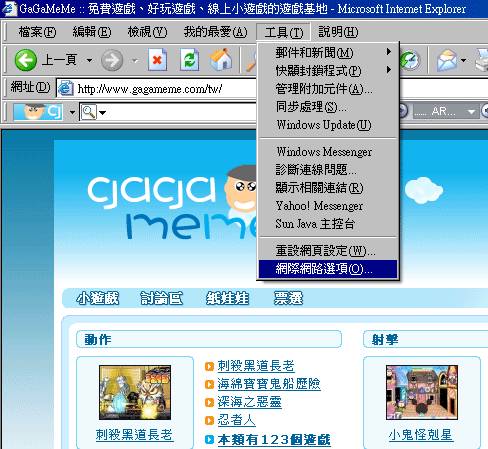This screenshot has height=449, width=488.
Task: Choose 顯示相關連結(R) from the menu
Action: 328,188
